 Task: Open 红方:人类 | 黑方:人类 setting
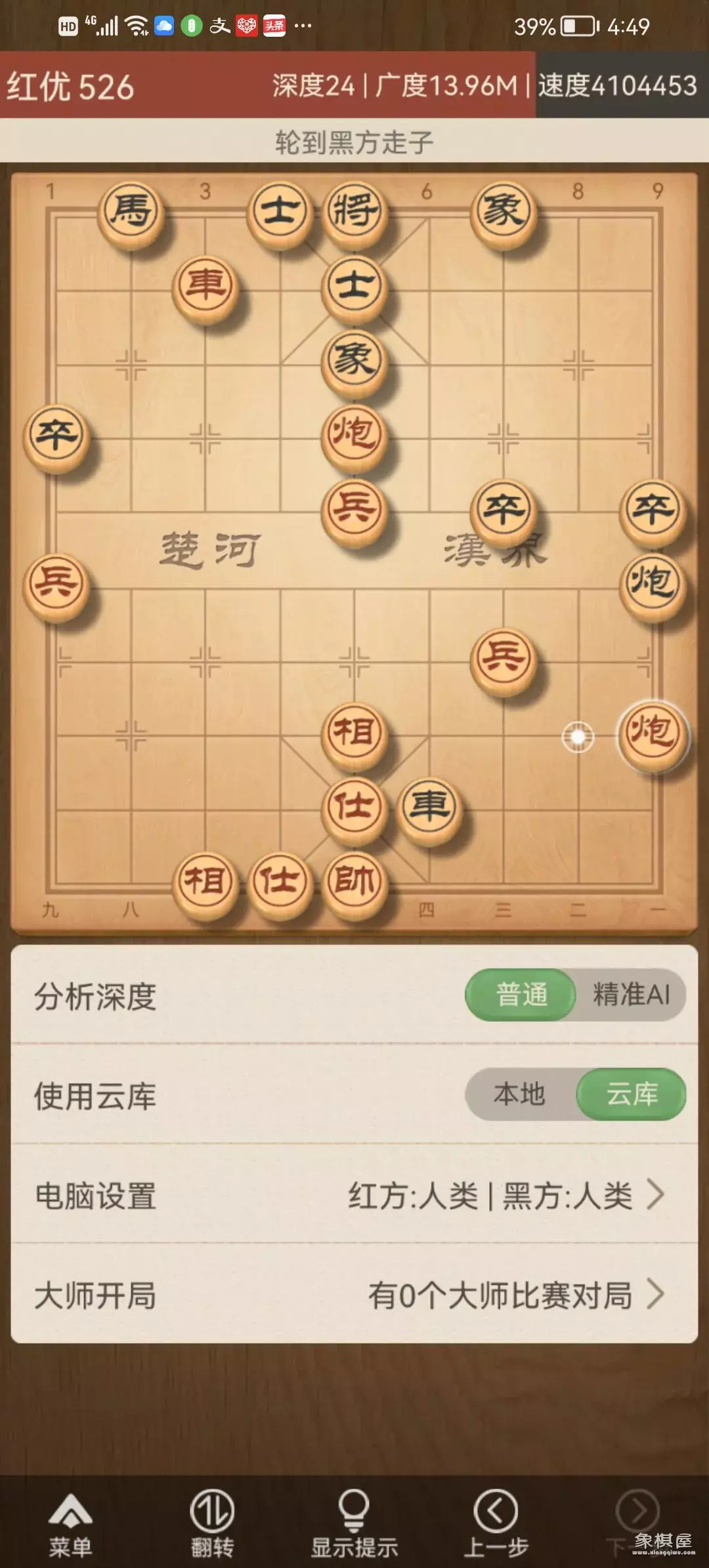(x=490, y=1195)
